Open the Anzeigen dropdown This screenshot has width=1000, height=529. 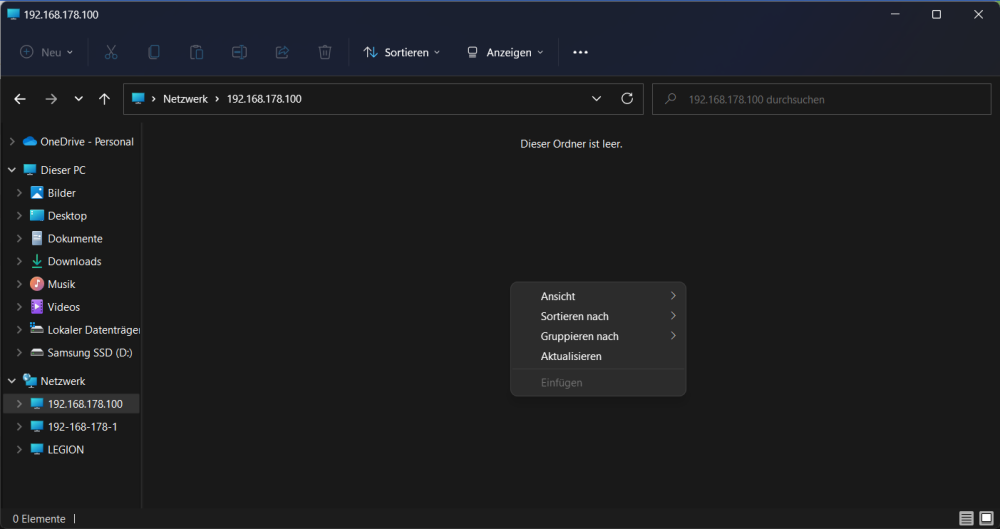pos(505,52)
